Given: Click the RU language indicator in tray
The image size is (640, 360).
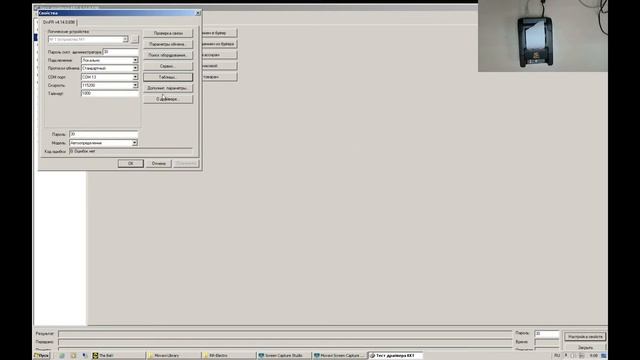Looking at the screenshot, I should click(x=557, y=356).
